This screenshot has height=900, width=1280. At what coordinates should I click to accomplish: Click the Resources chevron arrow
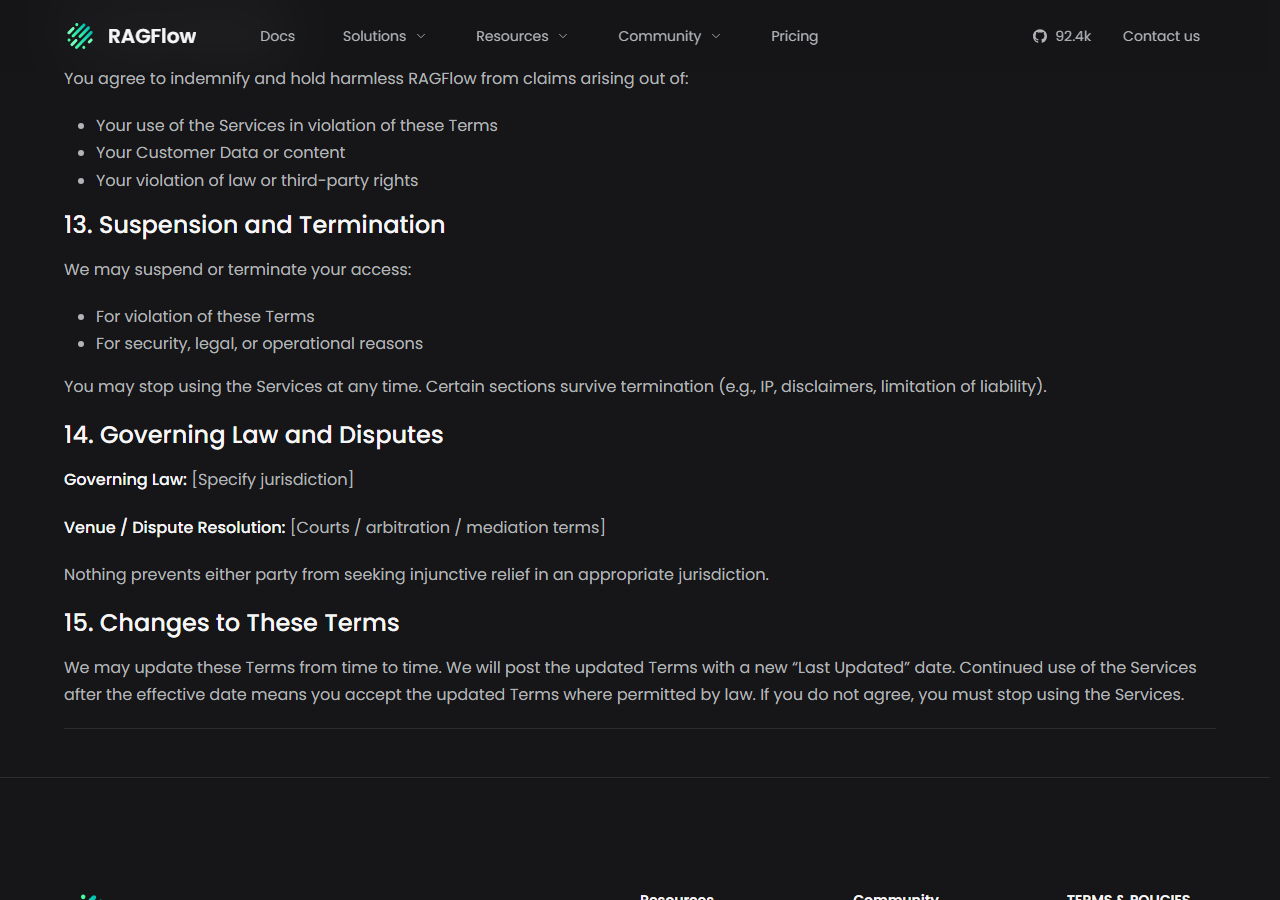[563, 36]
